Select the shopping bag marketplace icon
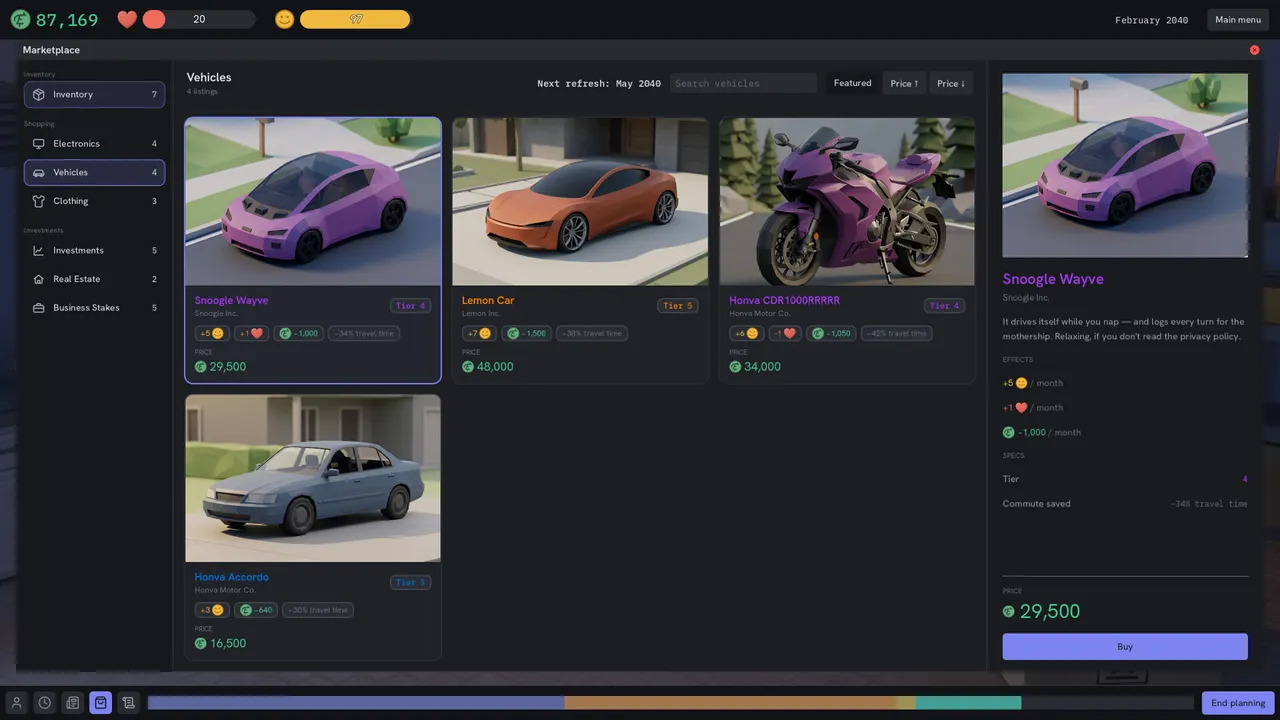1280x720 pixels. (x=100, y=703)
